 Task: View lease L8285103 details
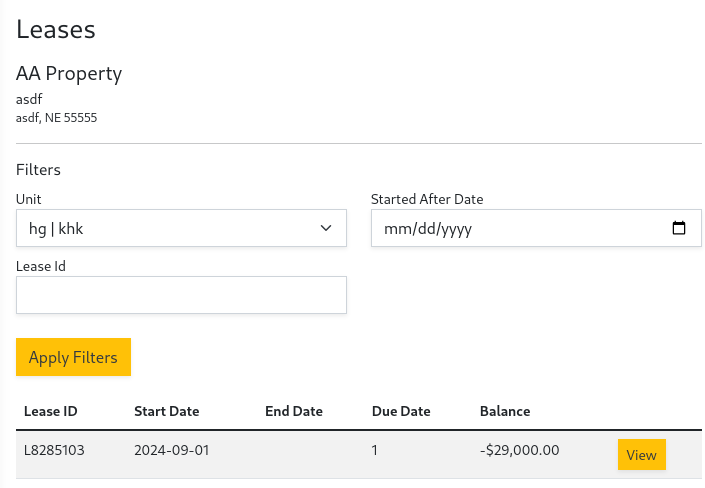pos(641,455)
